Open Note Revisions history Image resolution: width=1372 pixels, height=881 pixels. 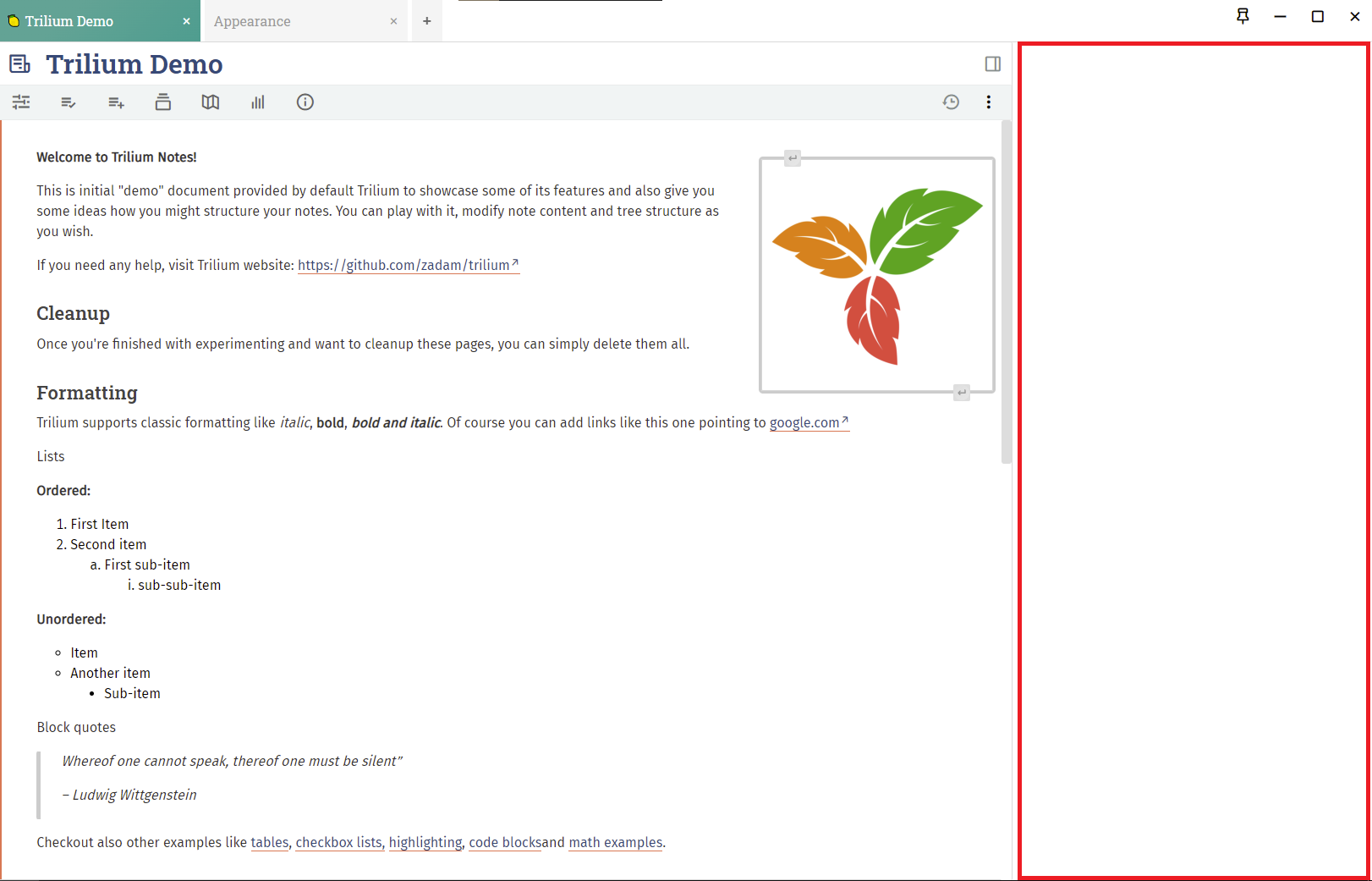tap(951, 102)
